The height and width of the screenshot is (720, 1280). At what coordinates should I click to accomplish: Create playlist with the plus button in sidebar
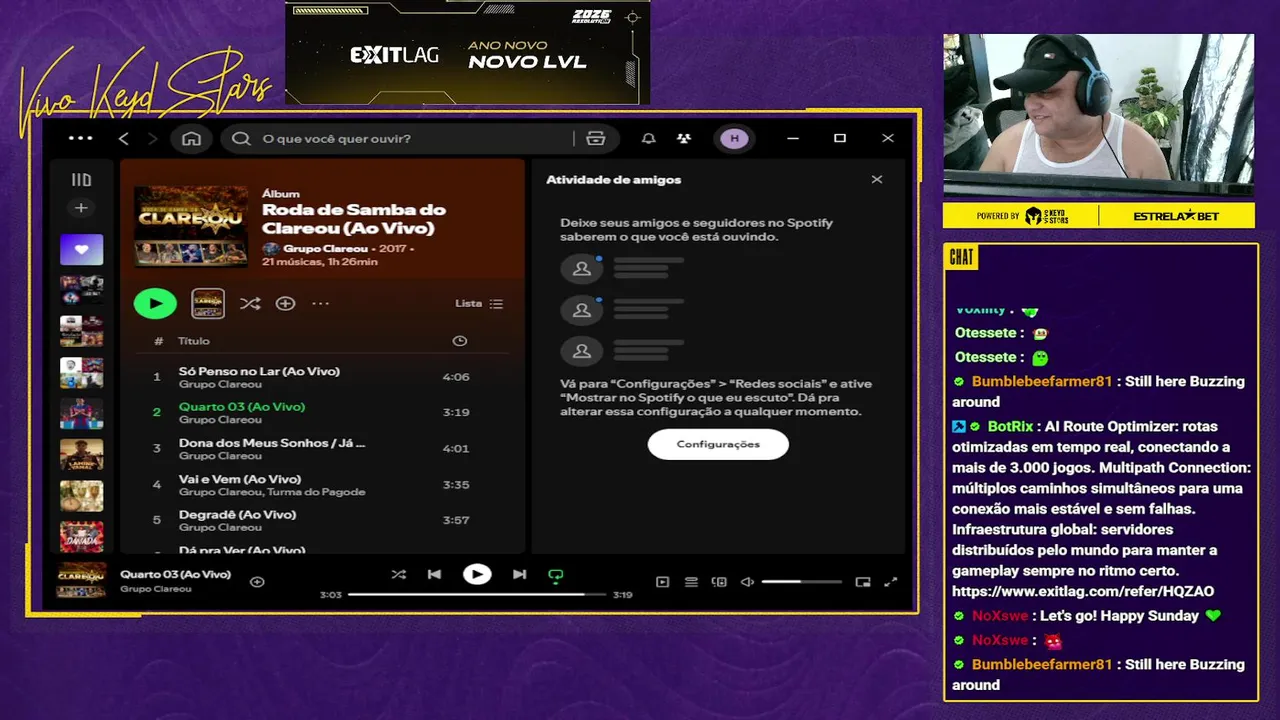81,208
